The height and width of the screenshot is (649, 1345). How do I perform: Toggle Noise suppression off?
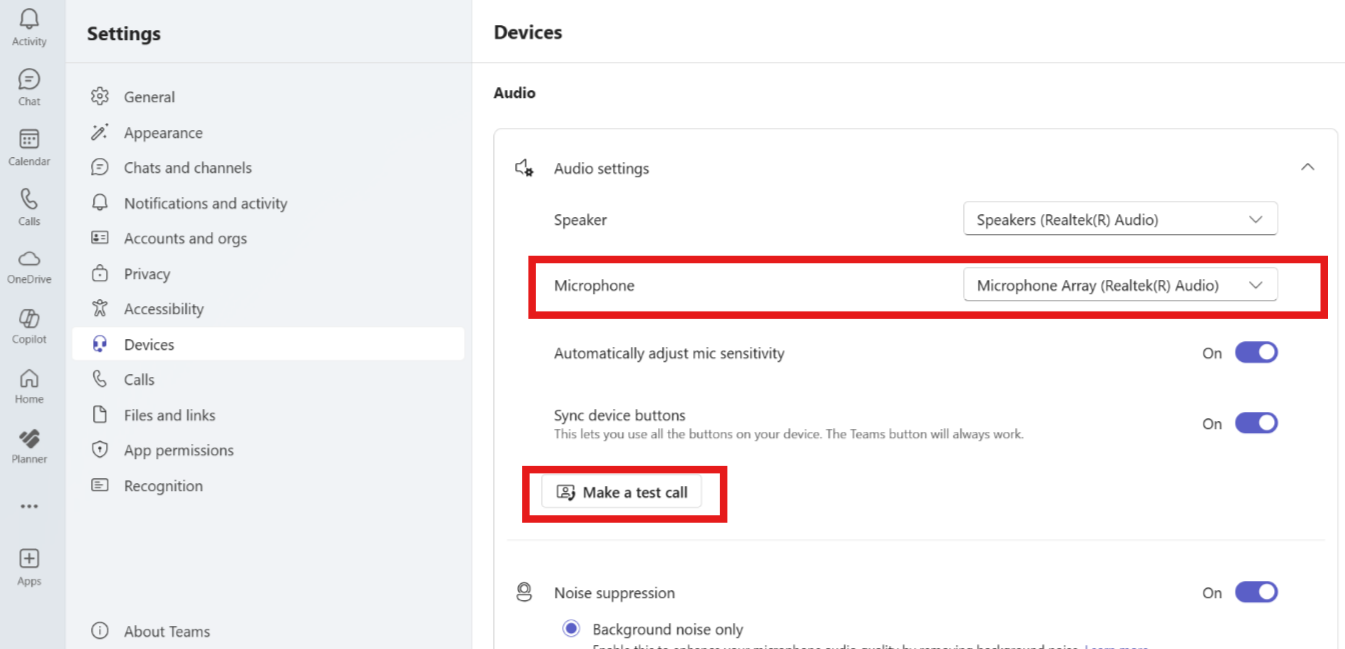point(1256,593)
